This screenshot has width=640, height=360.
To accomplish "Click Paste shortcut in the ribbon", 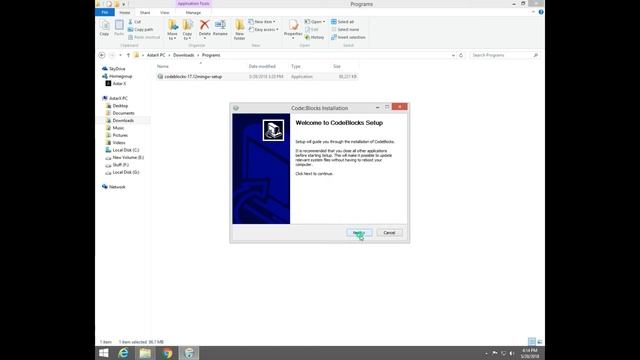I will 144,37.
